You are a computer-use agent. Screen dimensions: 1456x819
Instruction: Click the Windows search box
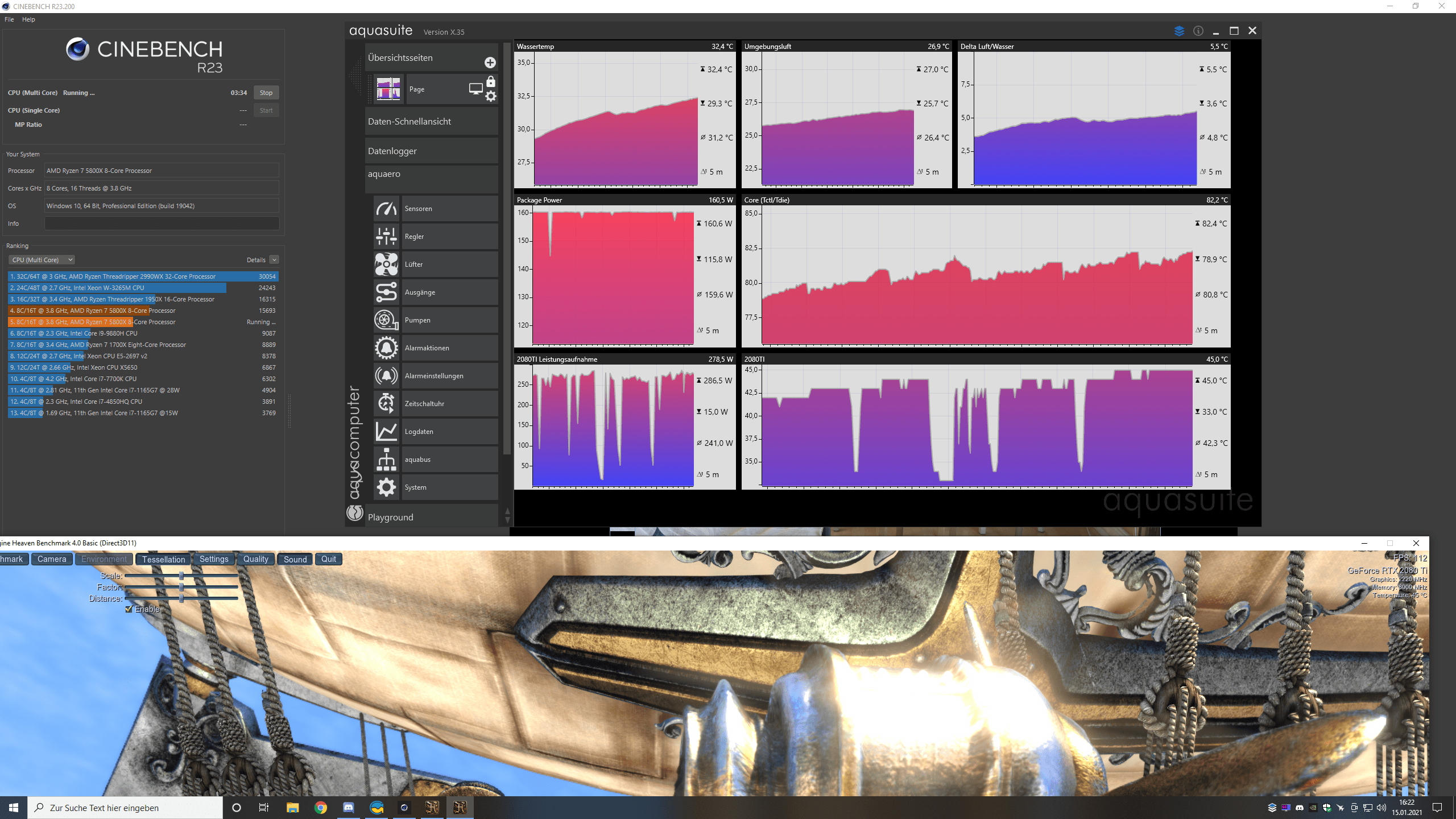(125, 808)
